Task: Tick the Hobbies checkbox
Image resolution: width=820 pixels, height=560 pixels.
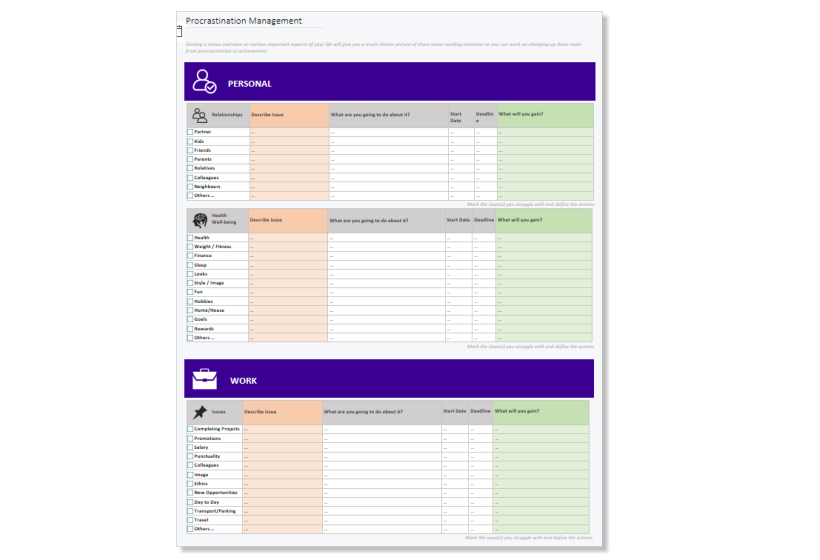Action: click(x=190, y=302)
